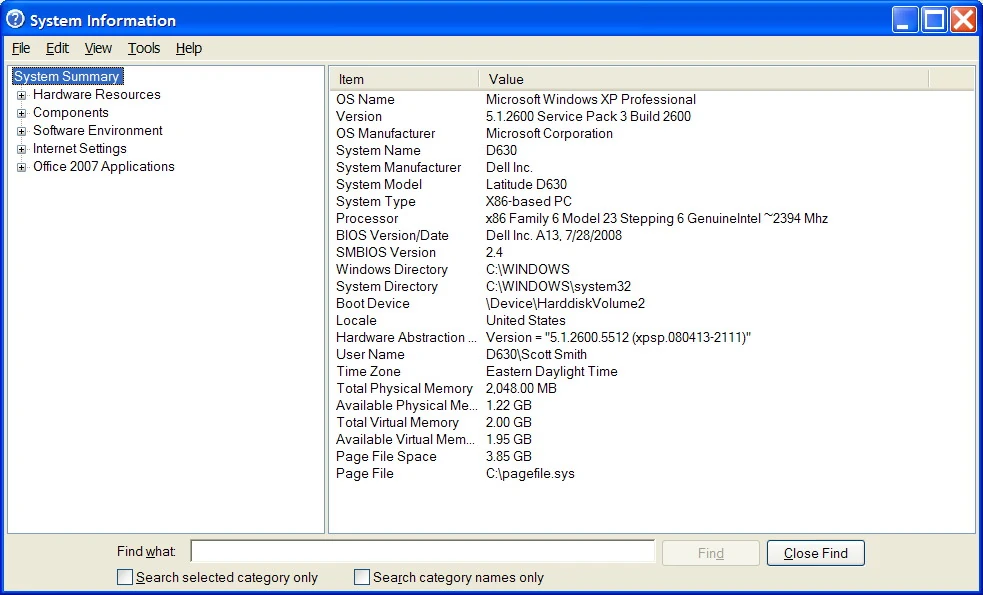Click the value C:\pagefile.sys
Screen dimensions: 983x595
[530, 473]
